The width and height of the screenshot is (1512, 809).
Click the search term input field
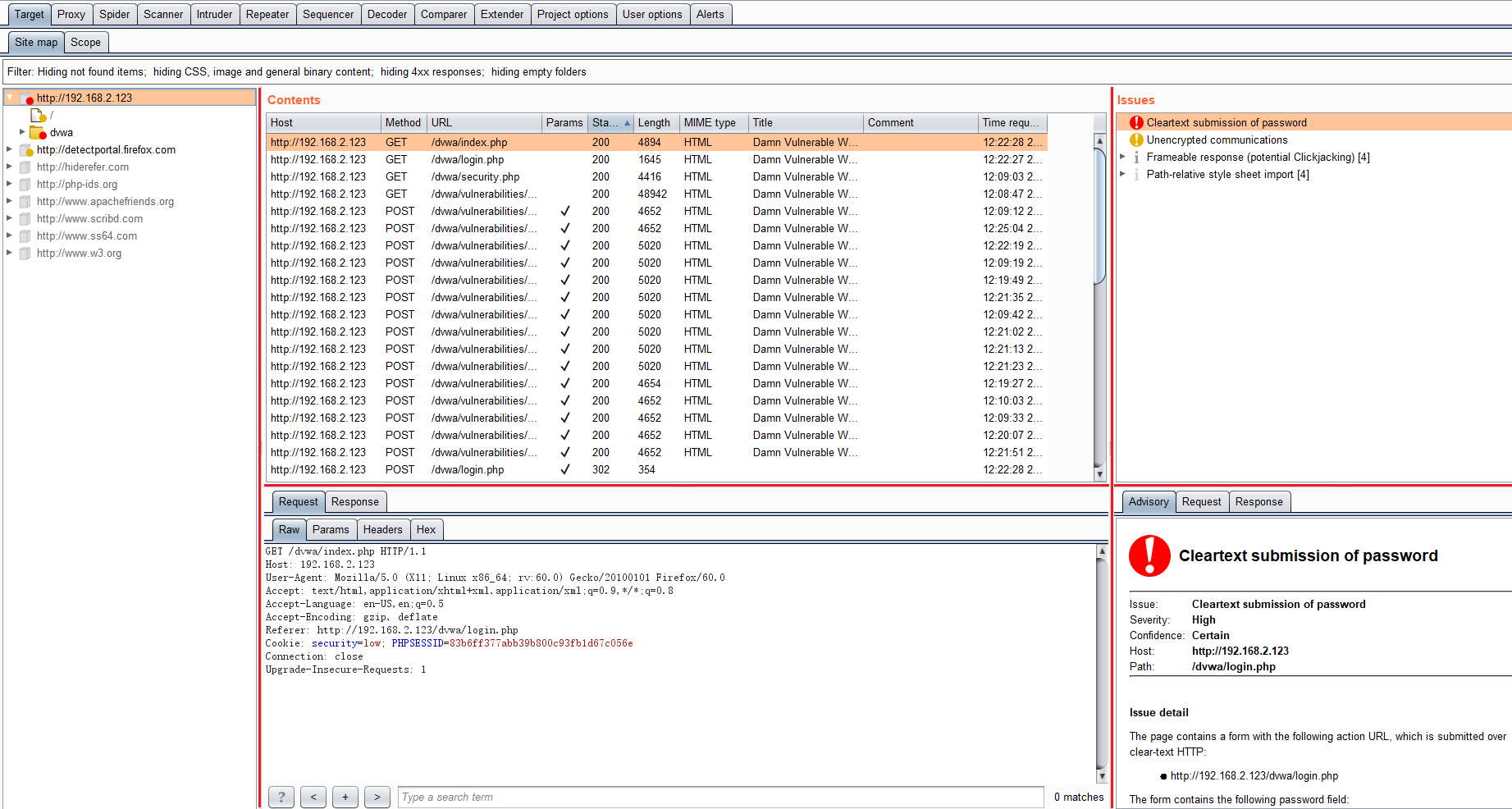click(720, 797)
